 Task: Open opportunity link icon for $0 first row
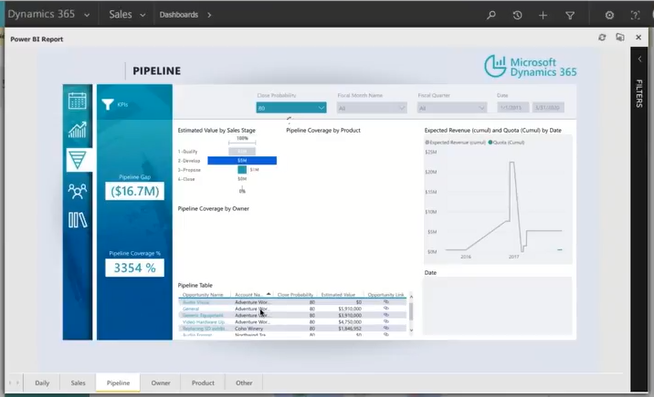click(386, 302)
